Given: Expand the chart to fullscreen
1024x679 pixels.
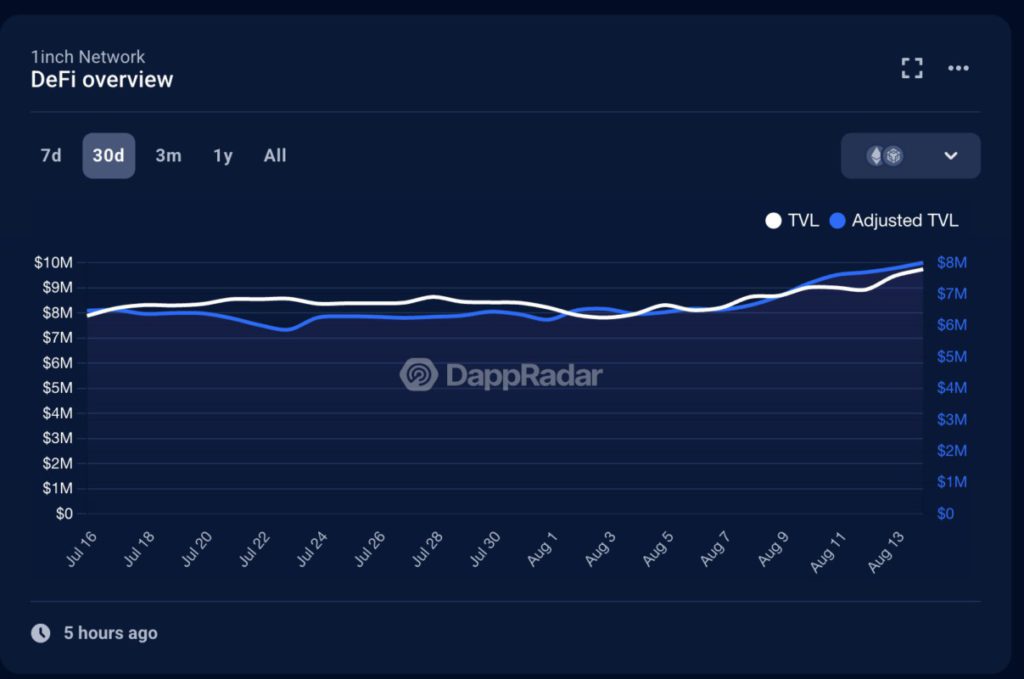Looking at the screenshot, I should click(x=911, y=68).
